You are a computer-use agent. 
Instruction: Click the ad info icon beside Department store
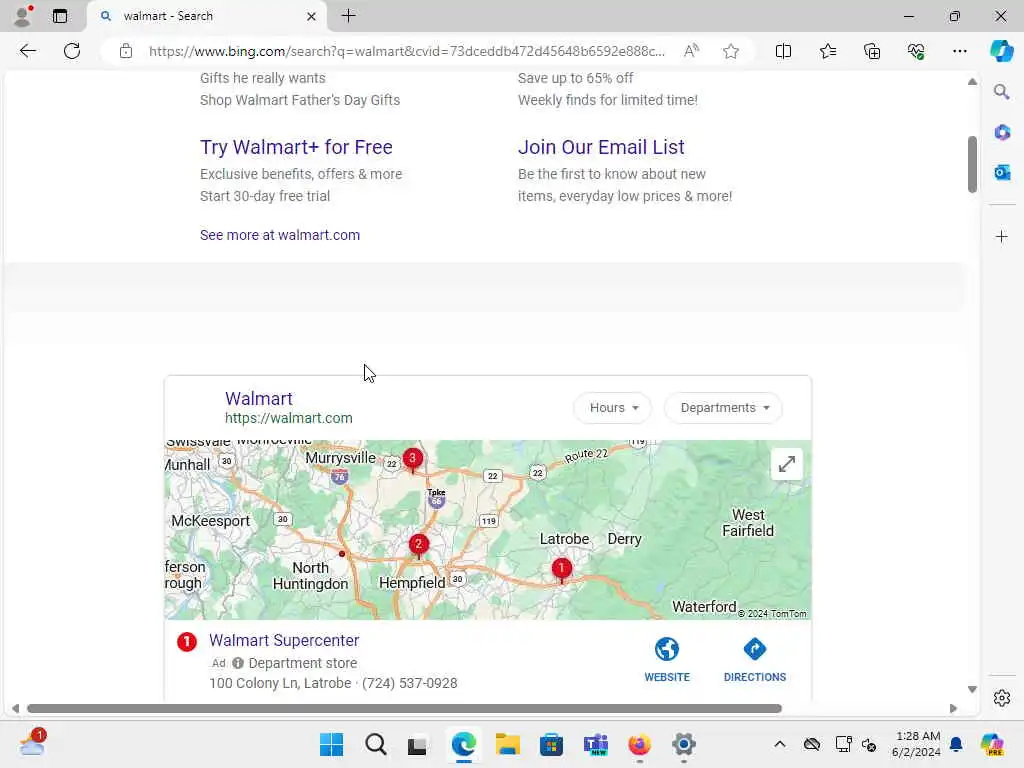238,663
